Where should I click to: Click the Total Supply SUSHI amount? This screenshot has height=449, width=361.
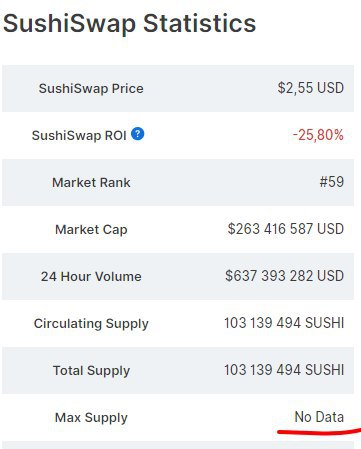284,370
